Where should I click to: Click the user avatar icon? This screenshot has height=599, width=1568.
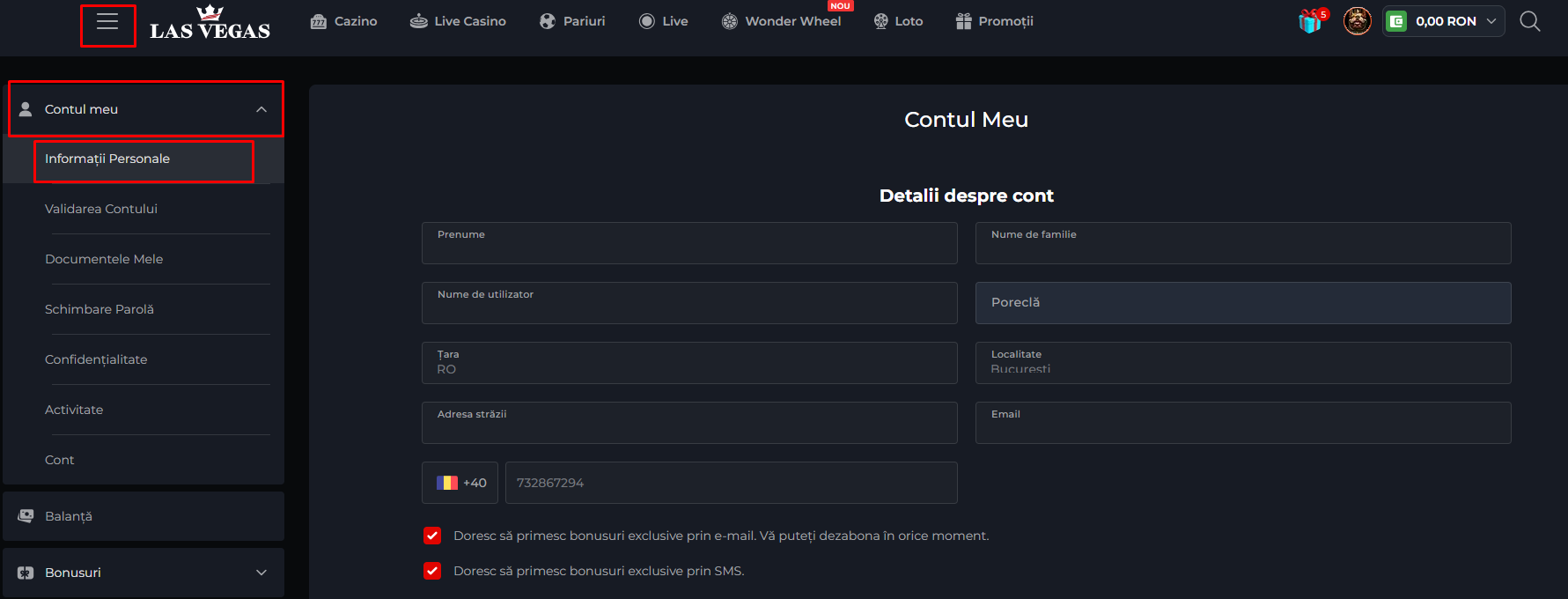[1357, 21]
